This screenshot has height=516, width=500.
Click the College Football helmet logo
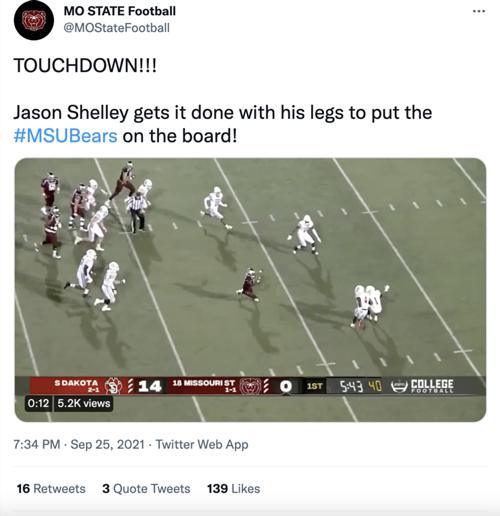[399, 386]
